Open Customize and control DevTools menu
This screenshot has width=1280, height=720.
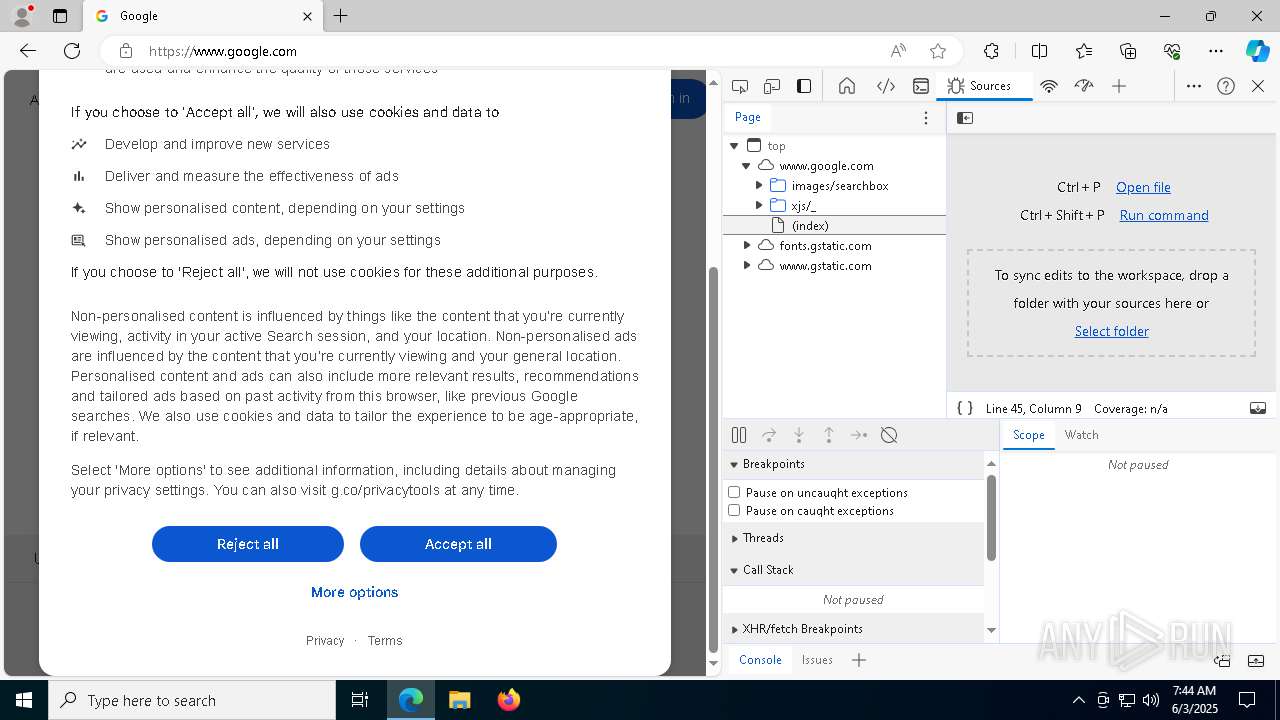(1194, 86)
